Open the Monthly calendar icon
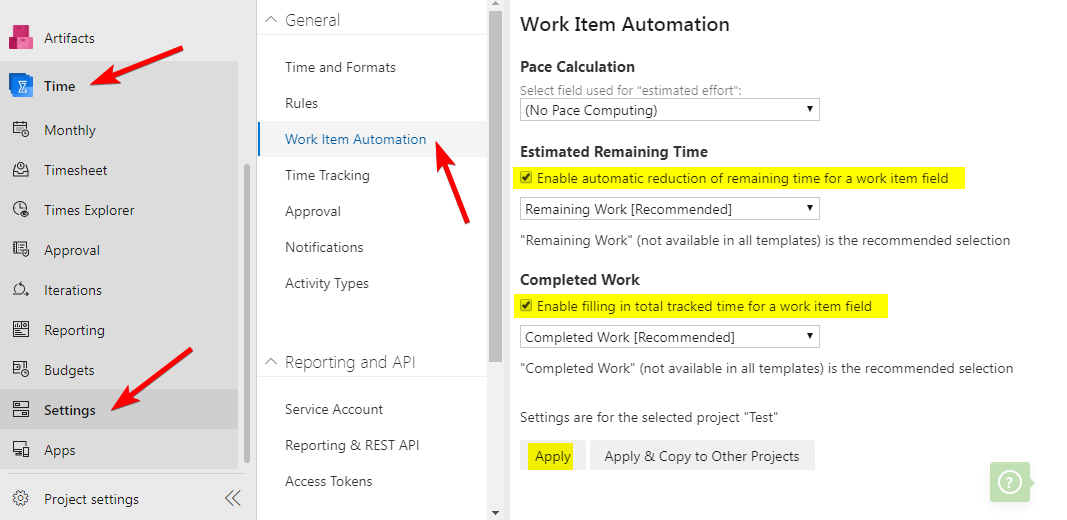Image resolution: width=1067 pixels, height=520 pixels. 21,130
